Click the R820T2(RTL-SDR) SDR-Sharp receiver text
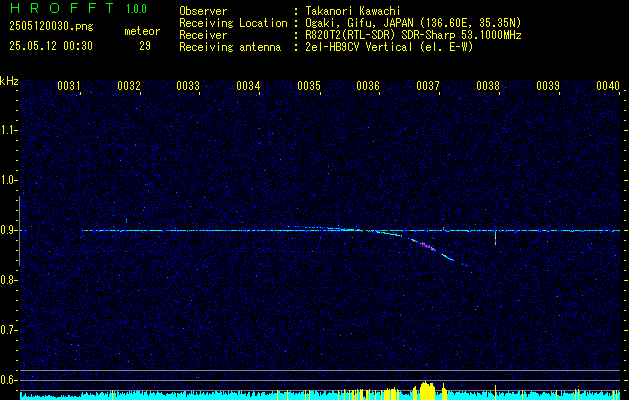Screen dimensions: 629x400 coord(413,35)
